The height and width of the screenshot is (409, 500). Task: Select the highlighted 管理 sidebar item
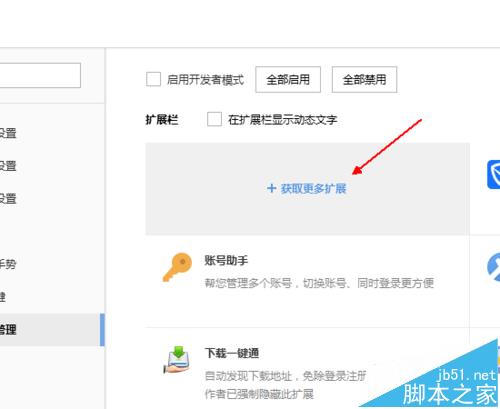coord(52,330)
